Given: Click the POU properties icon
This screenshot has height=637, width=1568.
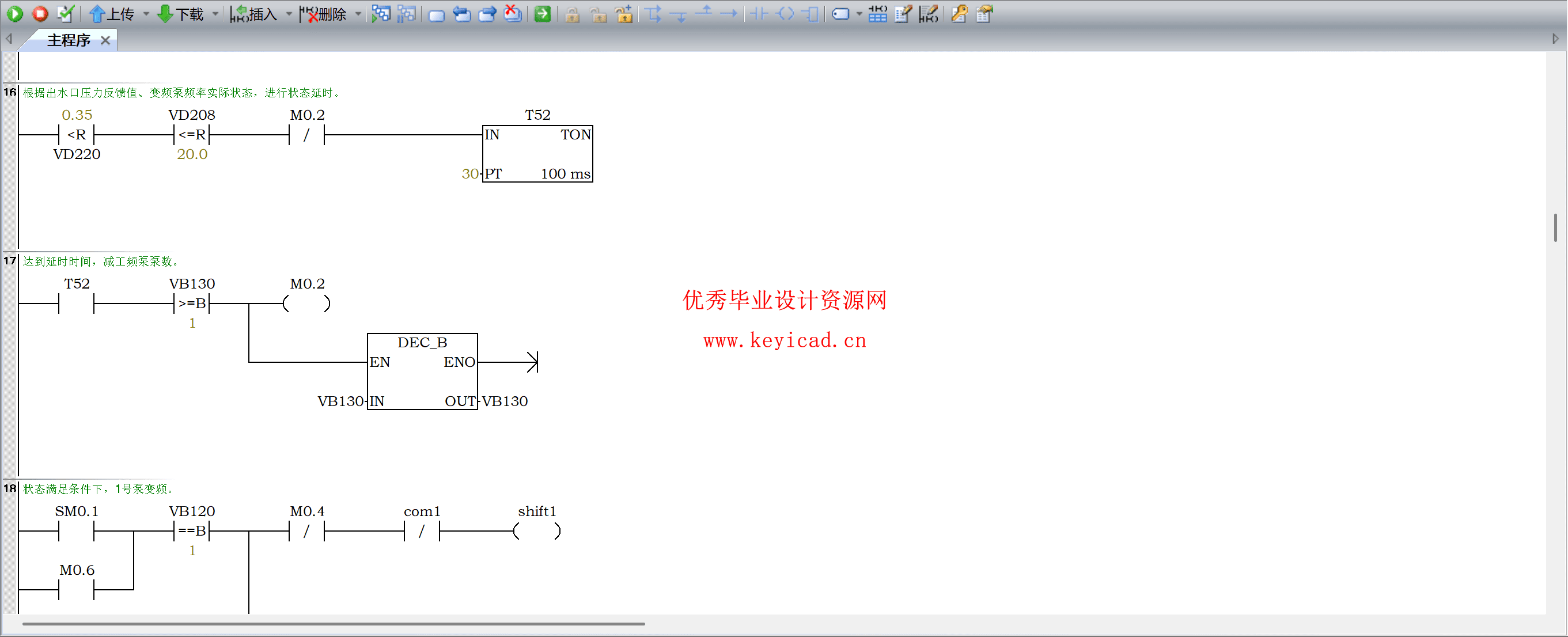Looking at the screenshot, I should coord(984,13).
